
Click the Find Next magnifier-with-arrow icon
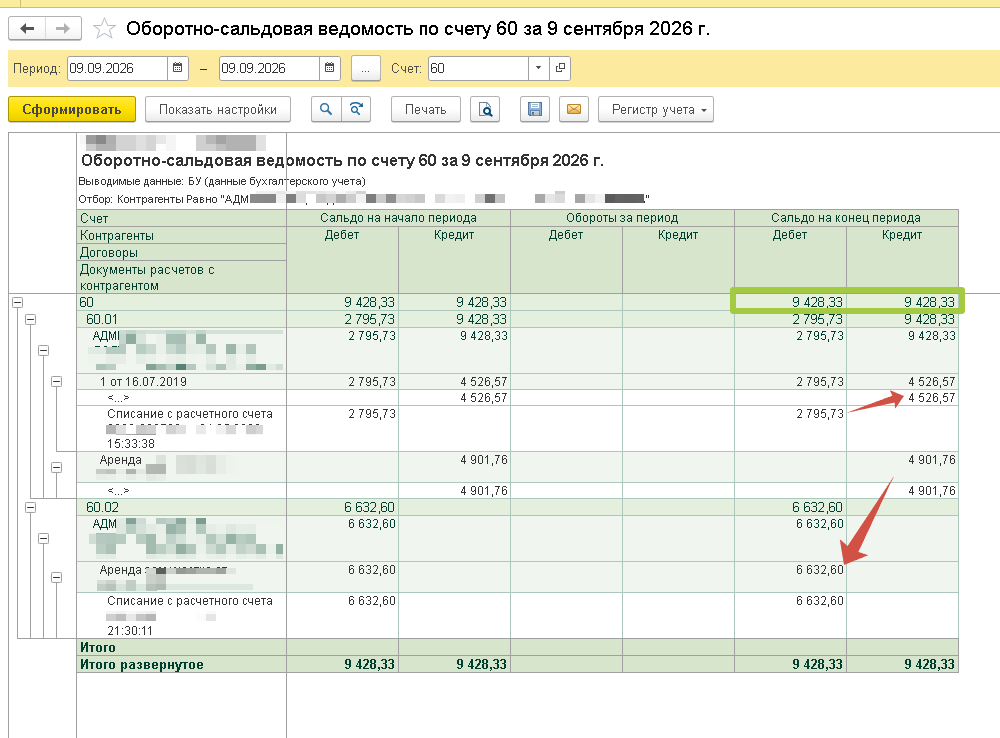356,110
